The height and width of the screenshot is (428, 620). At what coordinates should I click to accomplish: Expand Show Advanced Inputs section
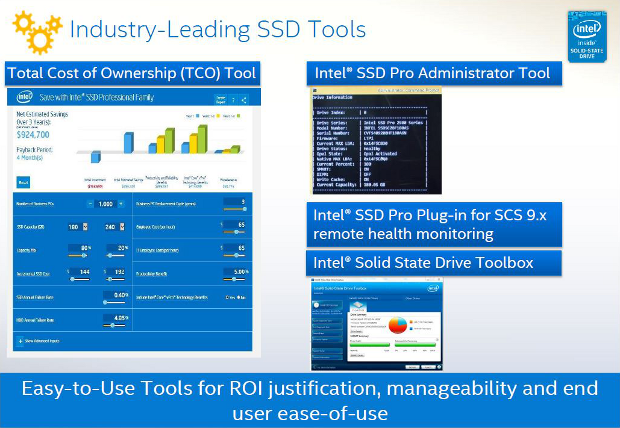tap(39, 341)
